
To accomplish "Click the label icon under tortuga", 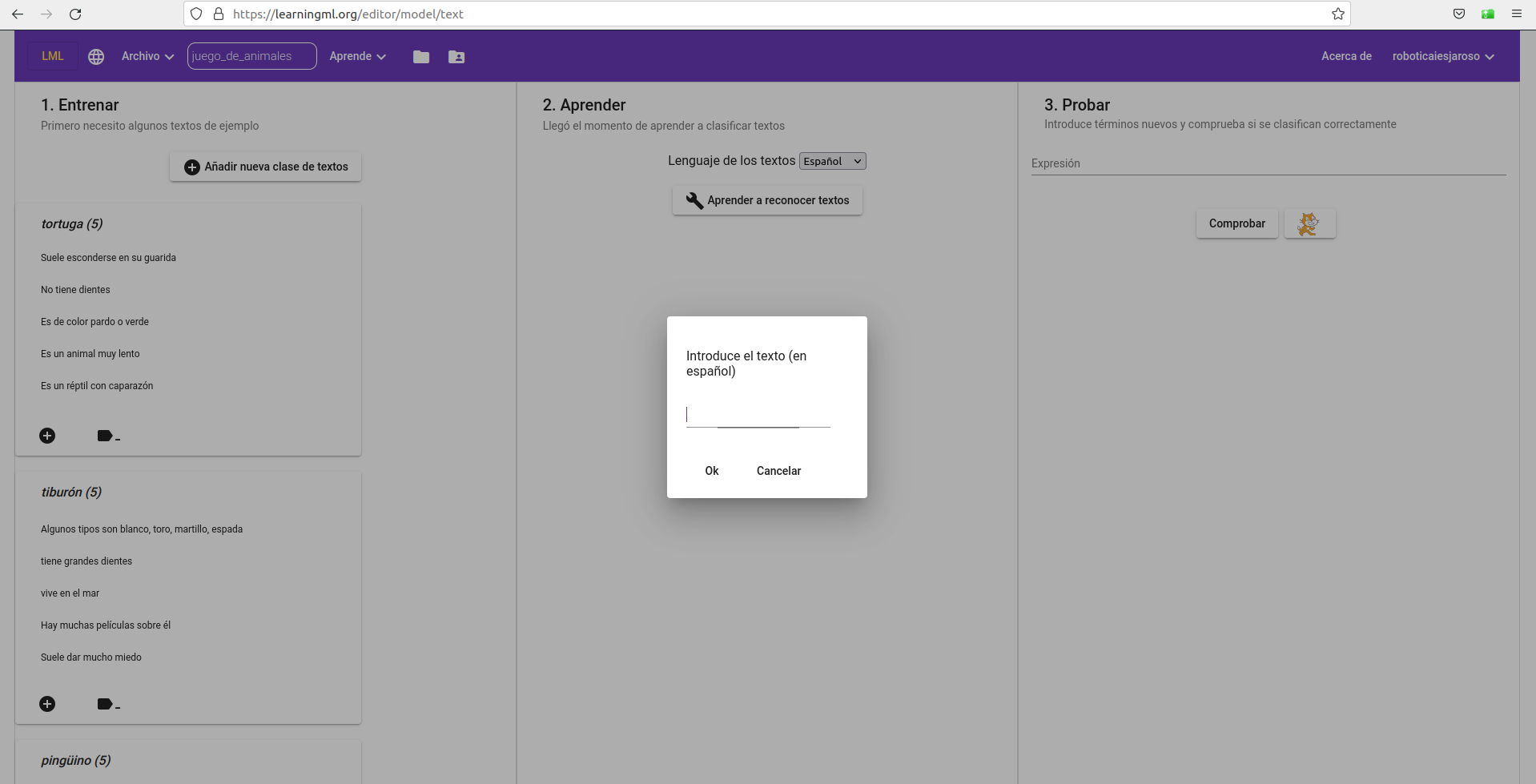I will 107,436.
